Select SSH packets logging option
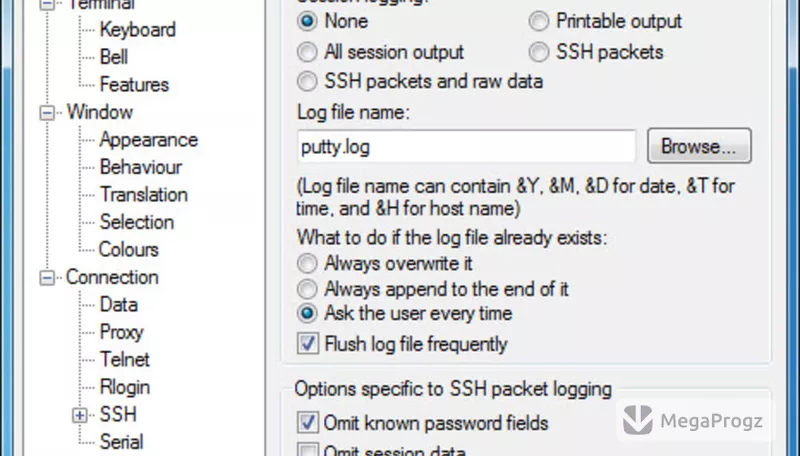 (x=539, y=52)
